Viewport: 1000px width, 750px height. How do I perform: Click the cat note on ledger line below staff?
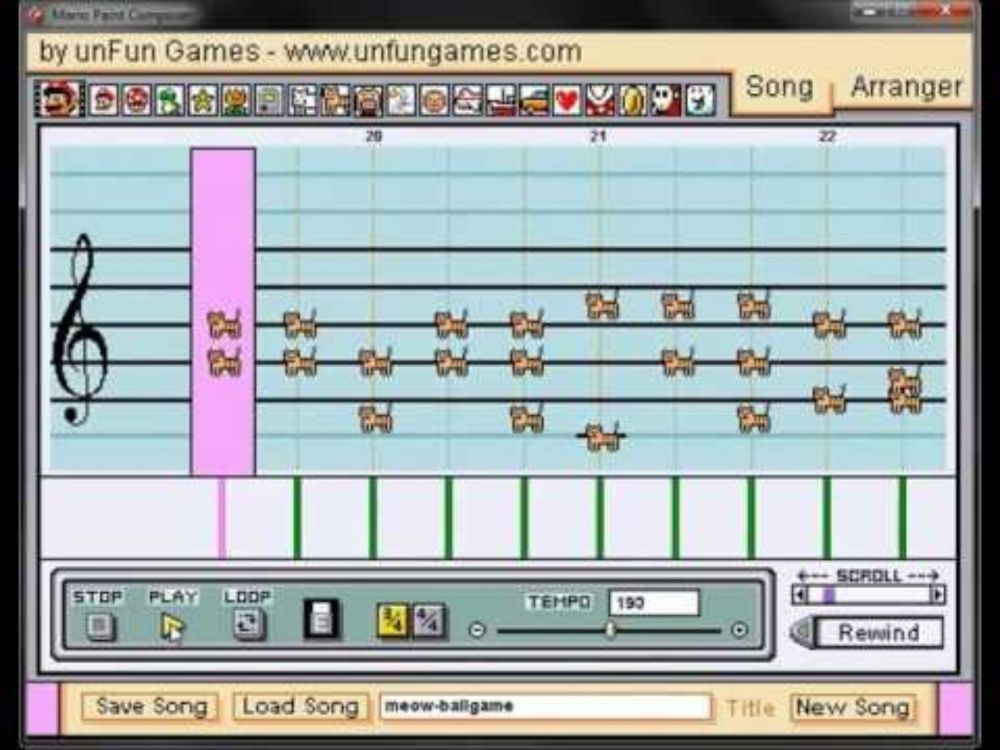point(601,438)
